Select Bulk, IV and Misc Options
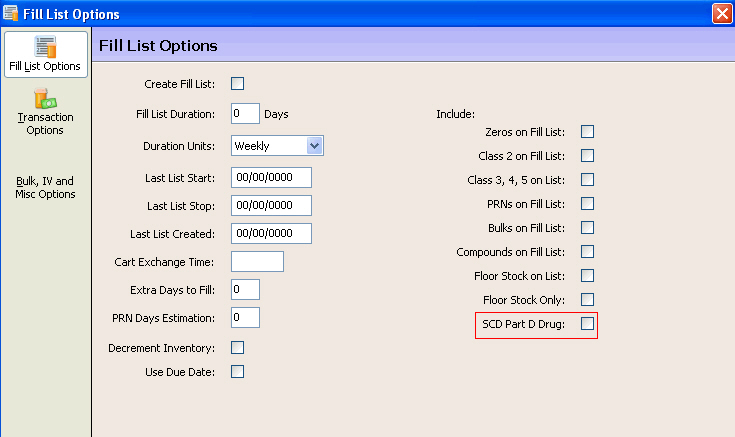 (x=45, y=188)
